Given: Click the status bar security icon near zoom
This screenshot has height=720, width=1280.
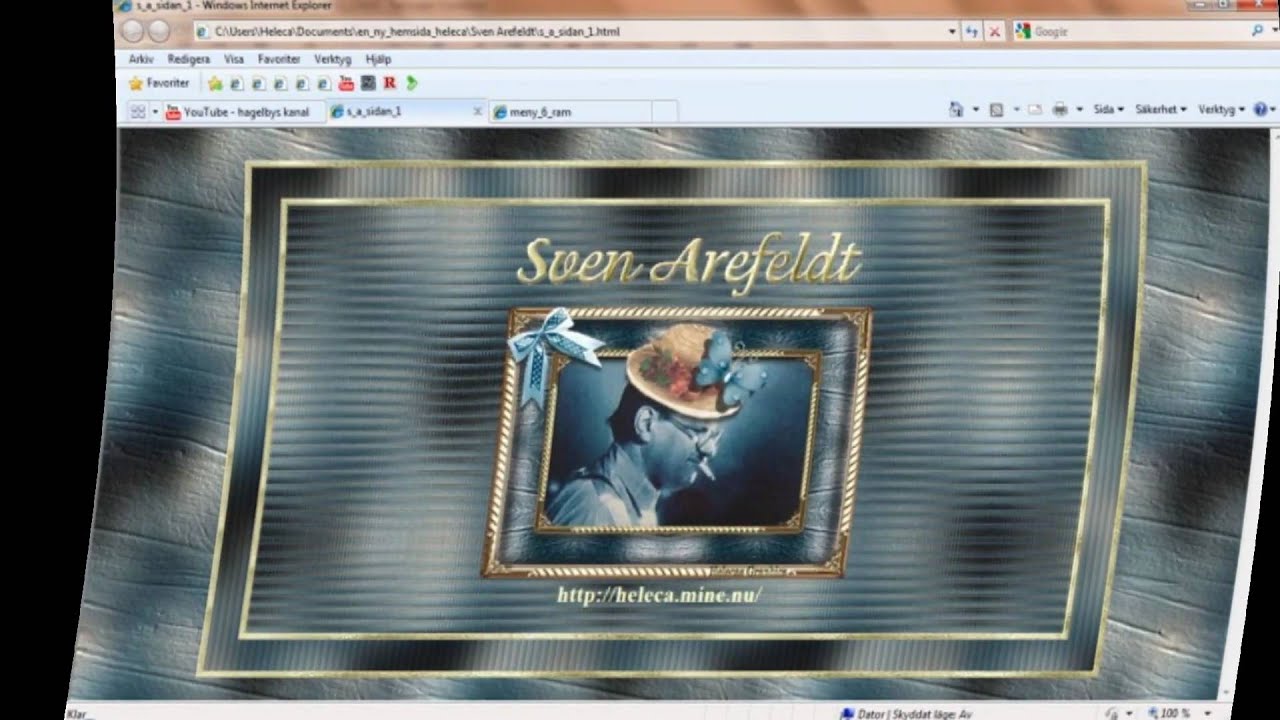Looking at the screenshot, I should 1112,713.
